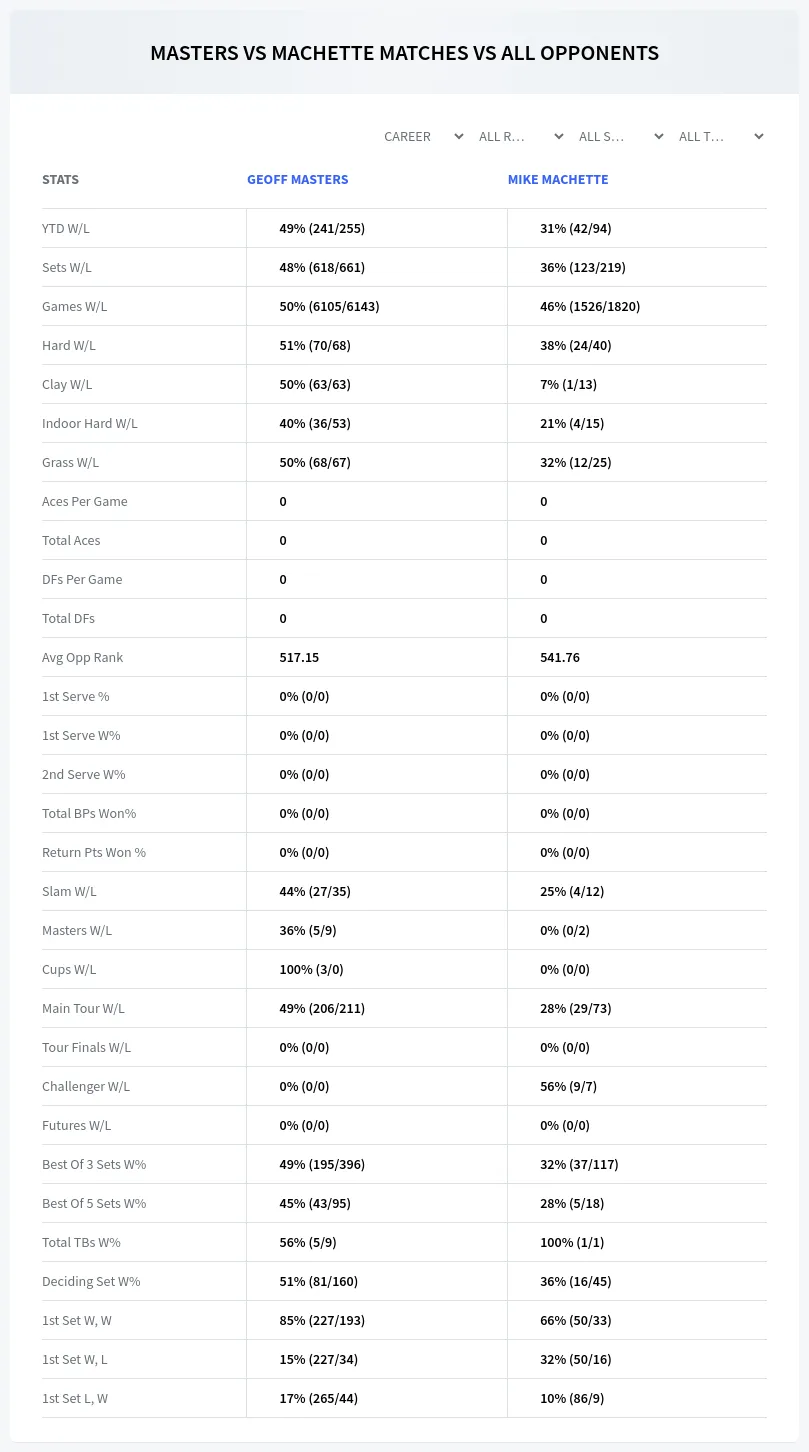Viewport: 809px width, 1452px height.
Task: Click Masters' Cups W/L value 100% (3/0)
Action: 312,969
